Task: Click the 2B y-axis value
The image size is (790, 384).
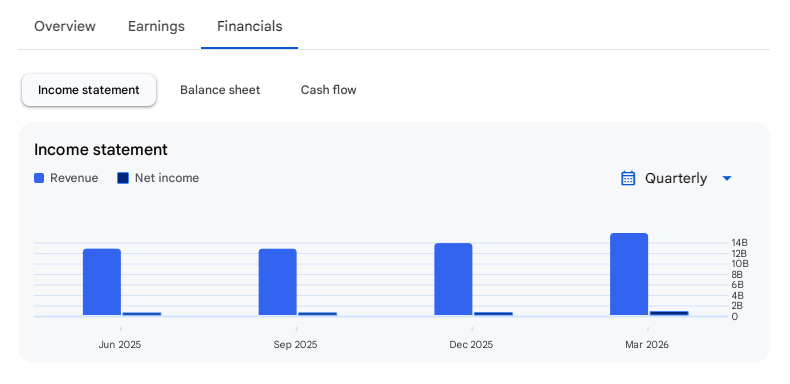Action: click(x=737, y=306)
